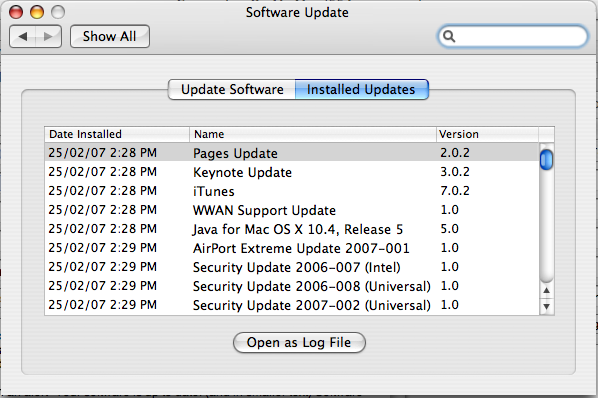Sort by the Name column header

[313, 134]
